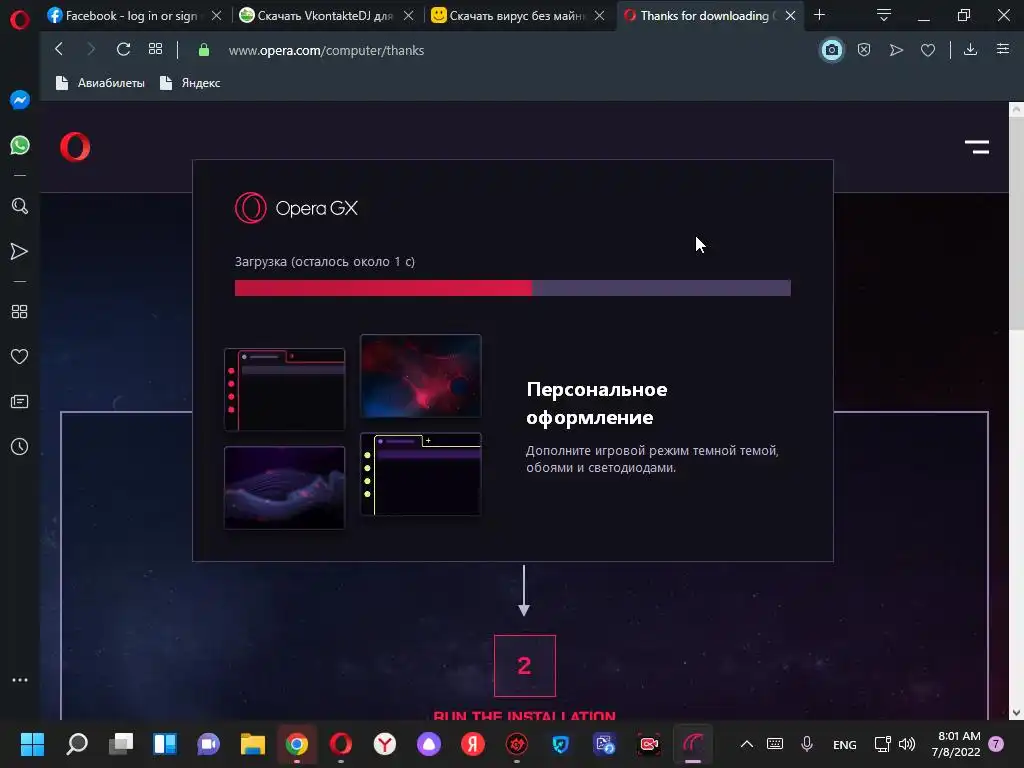The image size is (1024, 768).
Task: Show hidden system tray icons
Action: [x=746, y=744]
